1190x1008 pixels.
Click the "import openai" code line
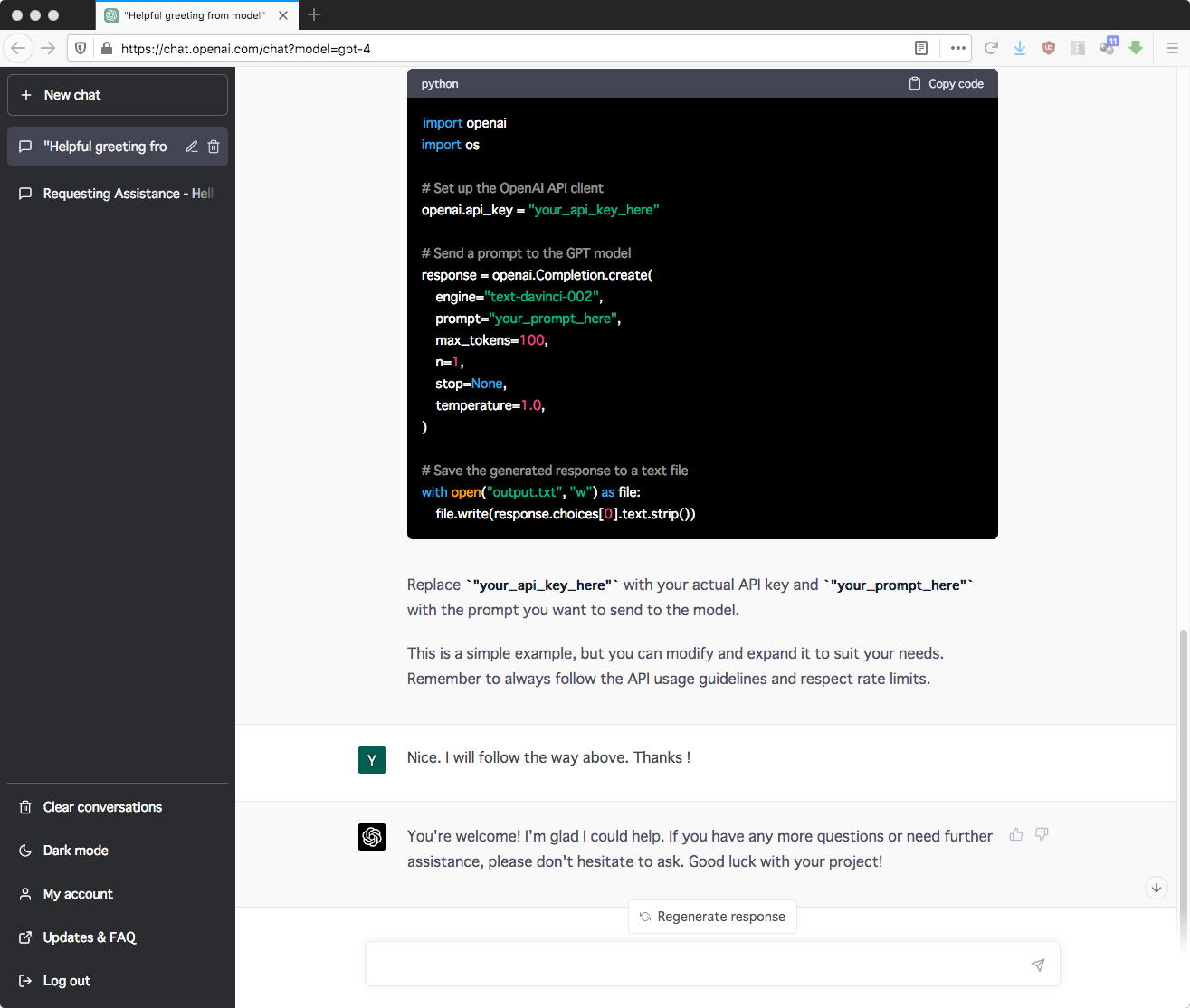click(x=464, y=123)
